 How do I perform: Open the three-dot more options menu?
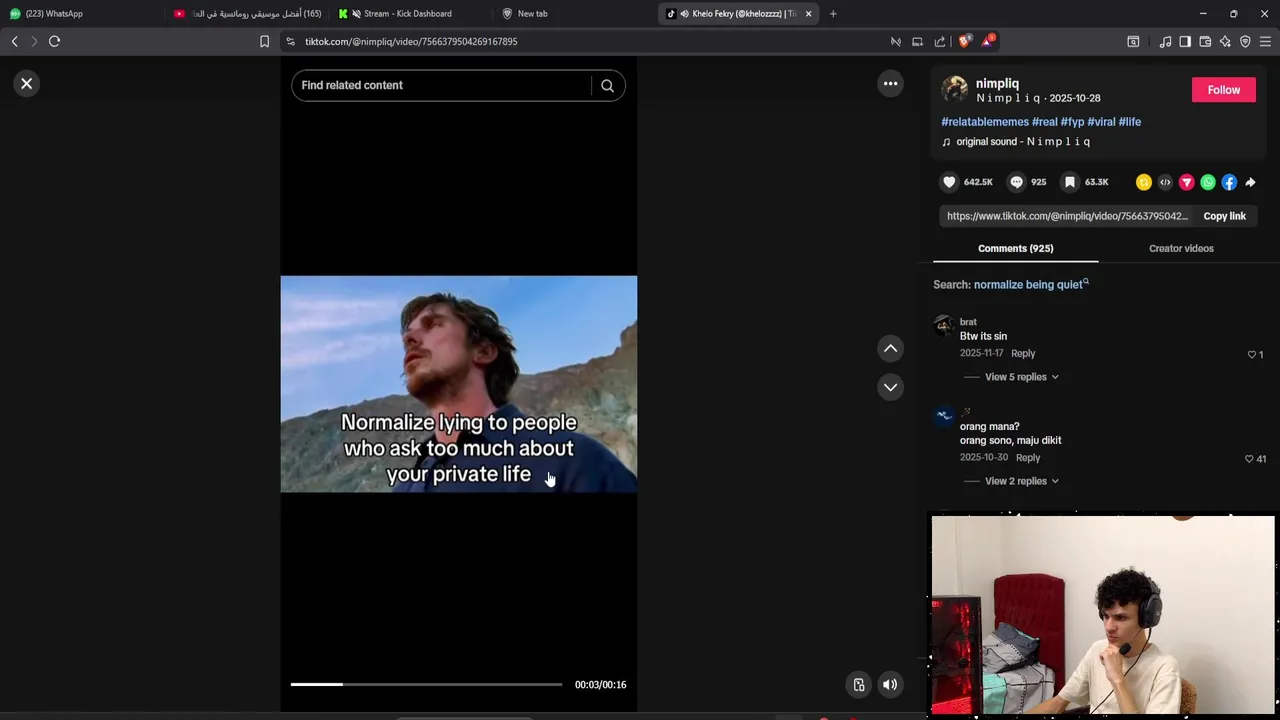(890, 84)
